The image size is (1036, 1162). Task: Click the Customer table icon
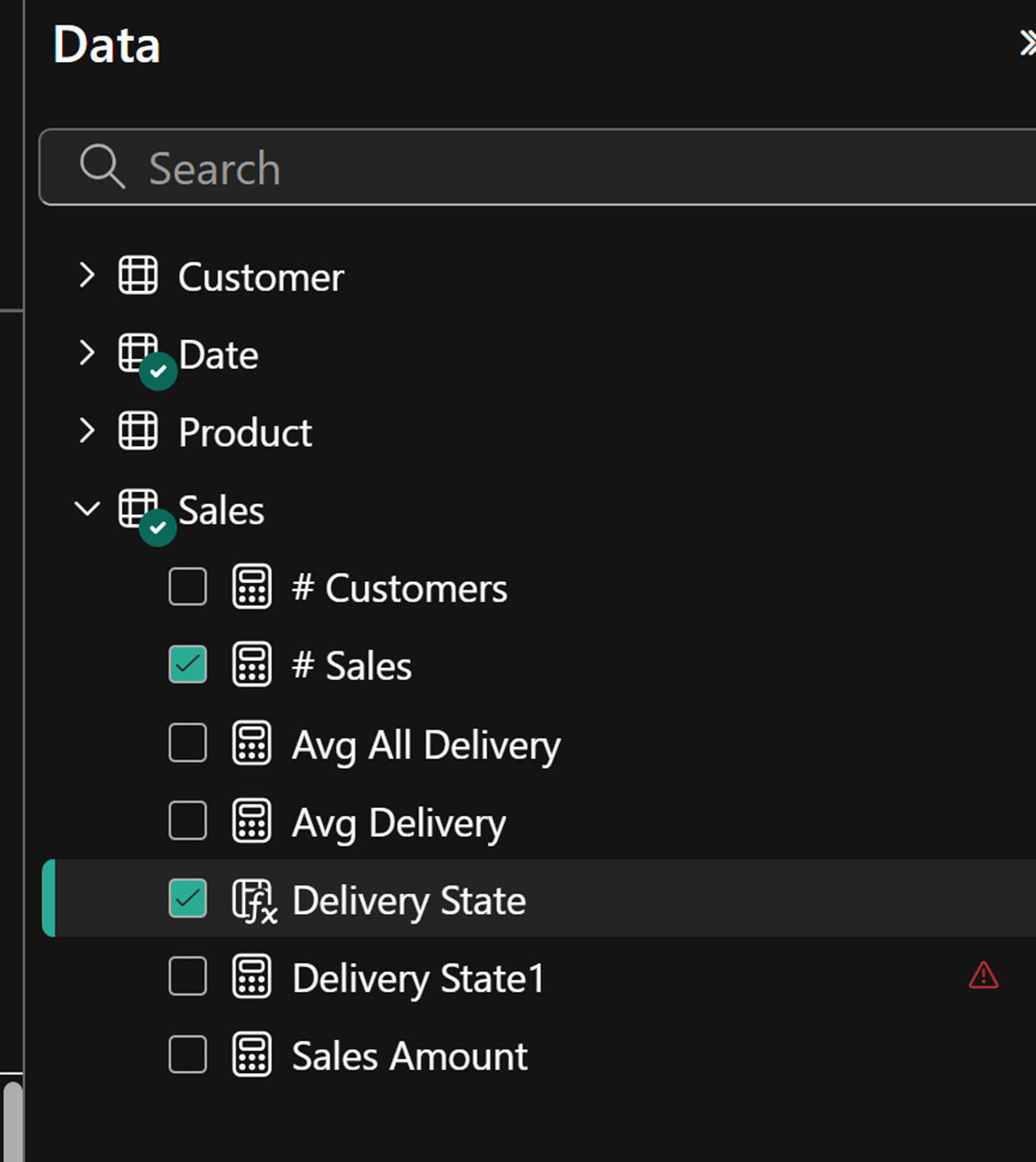click(138, 276)
